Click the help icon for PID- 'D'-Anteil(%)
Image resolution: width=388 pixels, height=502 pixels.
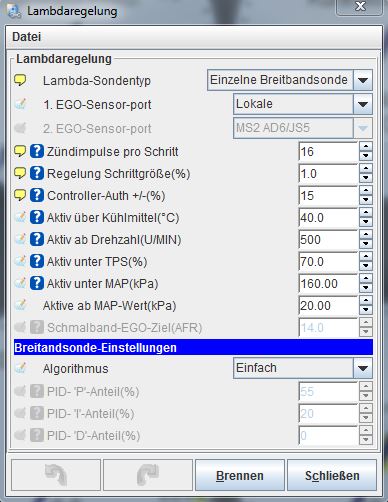37,435
